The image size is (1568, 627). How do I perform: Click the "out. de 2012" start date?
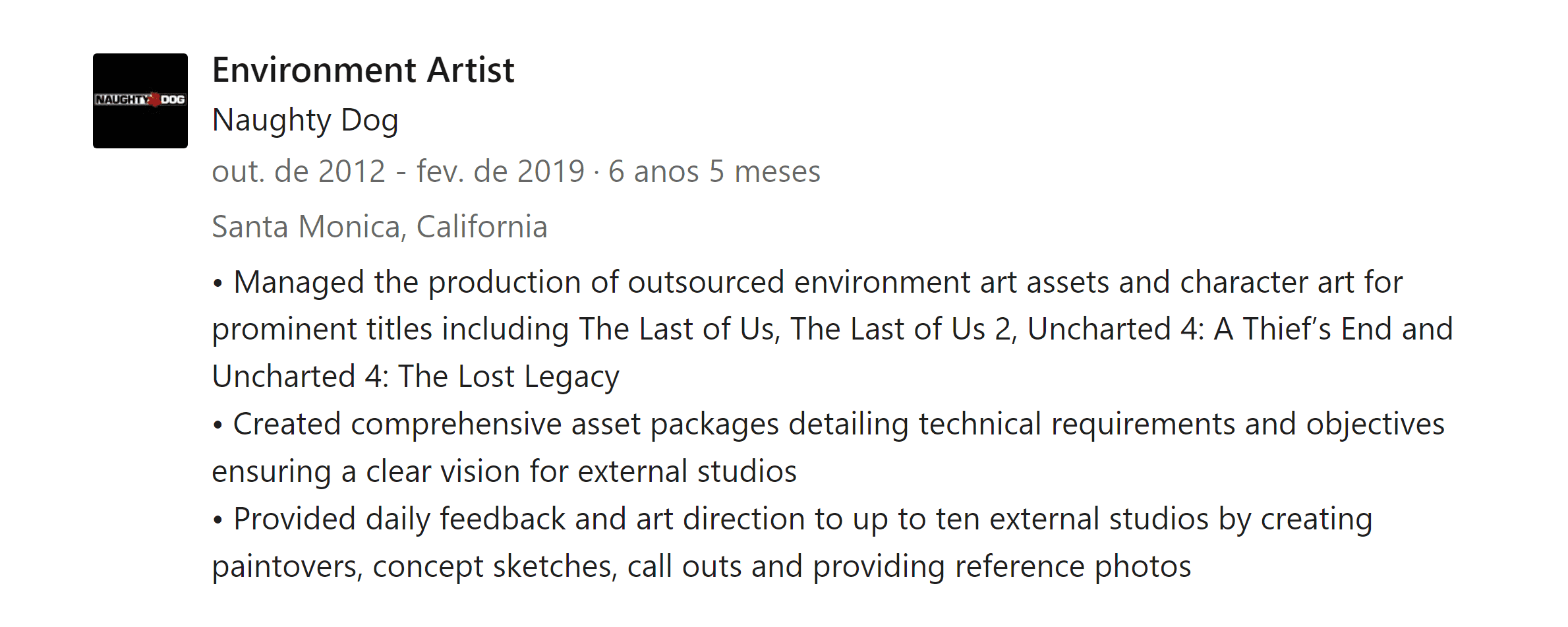299,171
